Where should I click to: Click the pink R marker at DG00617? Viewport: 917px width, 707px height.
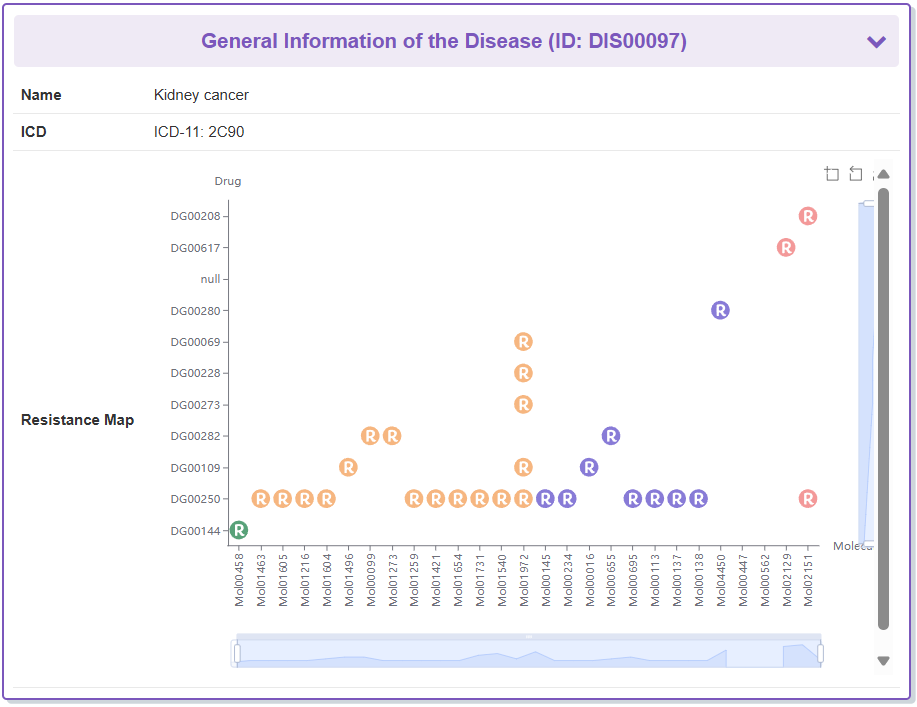click(786, 247)
